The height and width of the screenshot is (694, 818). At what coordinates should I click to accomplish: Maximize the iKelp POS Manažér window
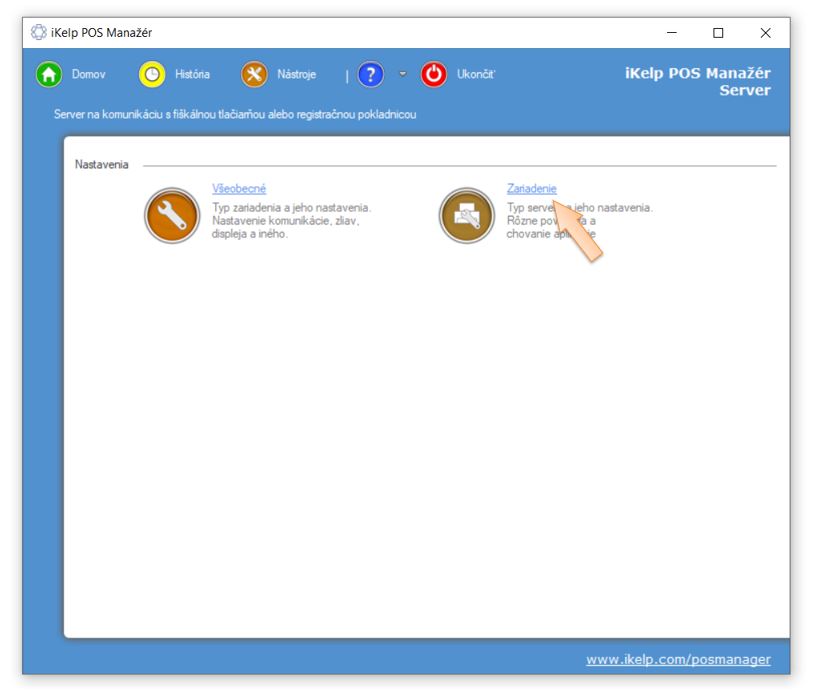(718, 33)
